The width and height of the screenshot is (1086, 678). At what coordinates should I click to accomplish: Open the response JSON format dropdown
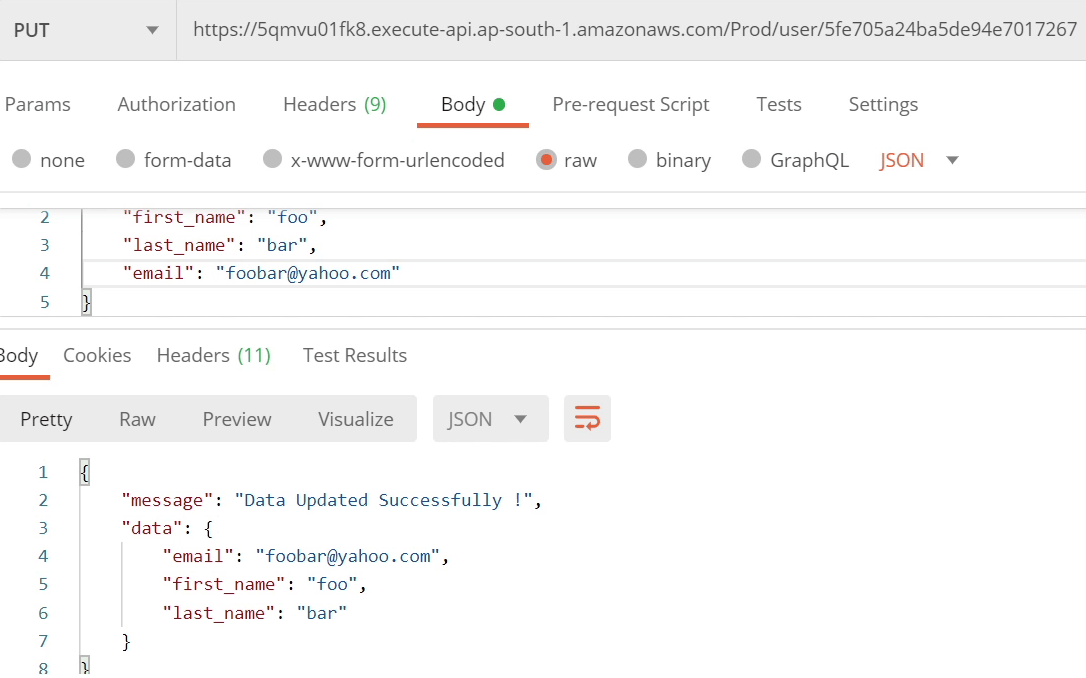[x=490, y=419]
